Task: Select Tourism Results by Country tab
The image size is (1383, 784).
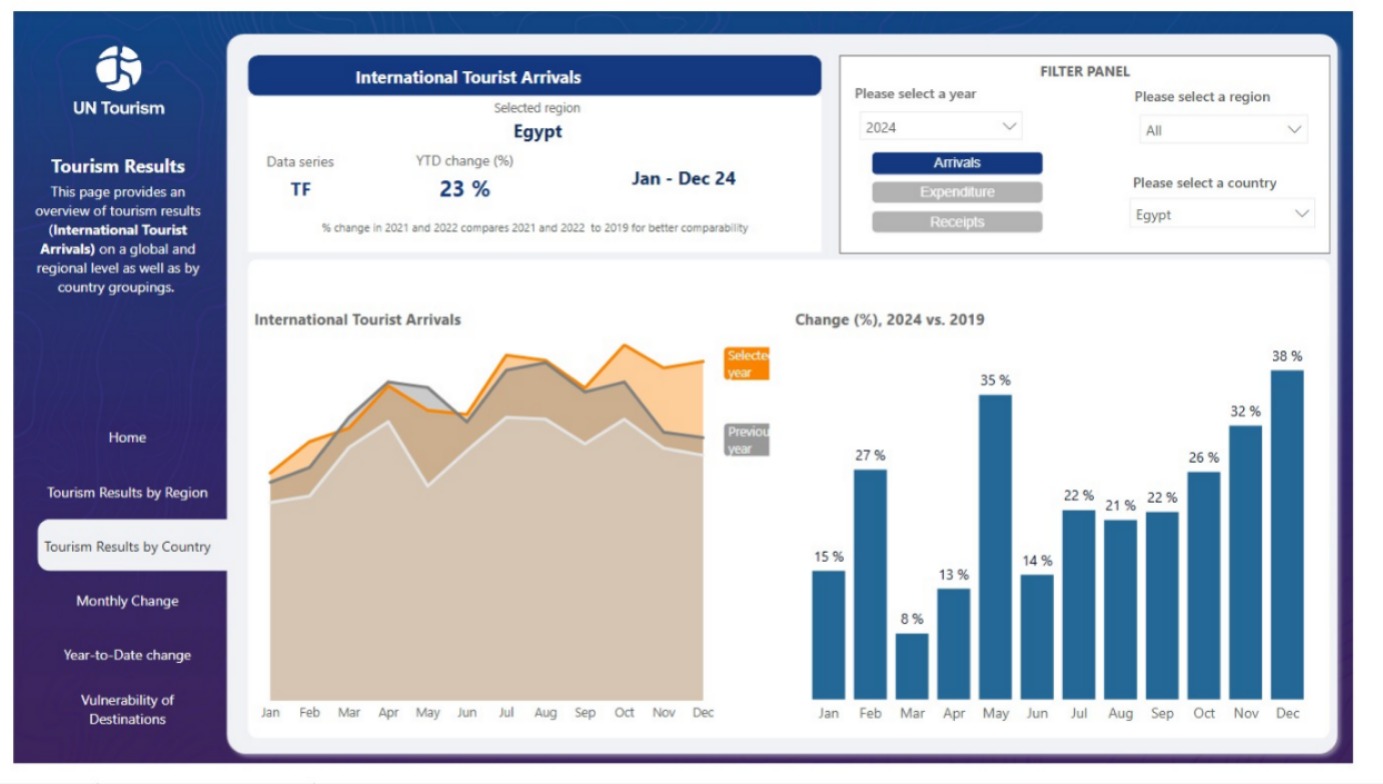Action: [x=127, y=547]
